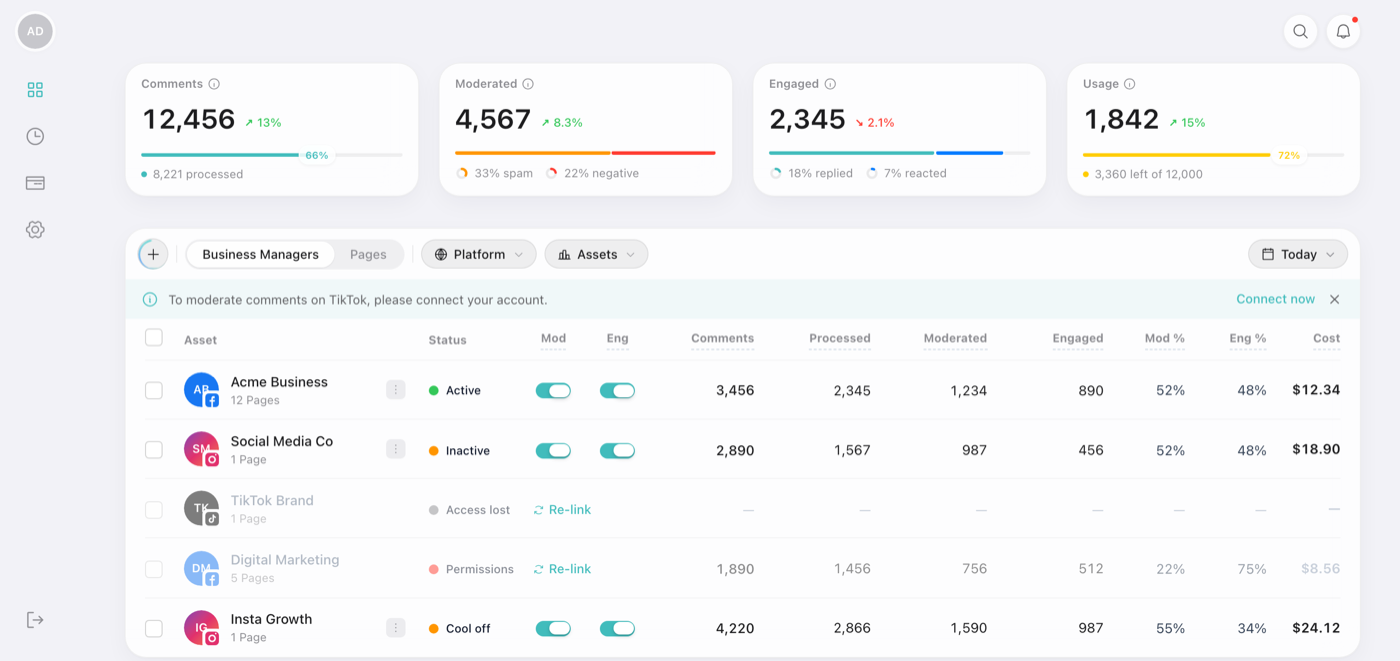This screenshot has width=1400, height=661.
Task: Open the AD user avatar
Action: [x=35, y=31]
